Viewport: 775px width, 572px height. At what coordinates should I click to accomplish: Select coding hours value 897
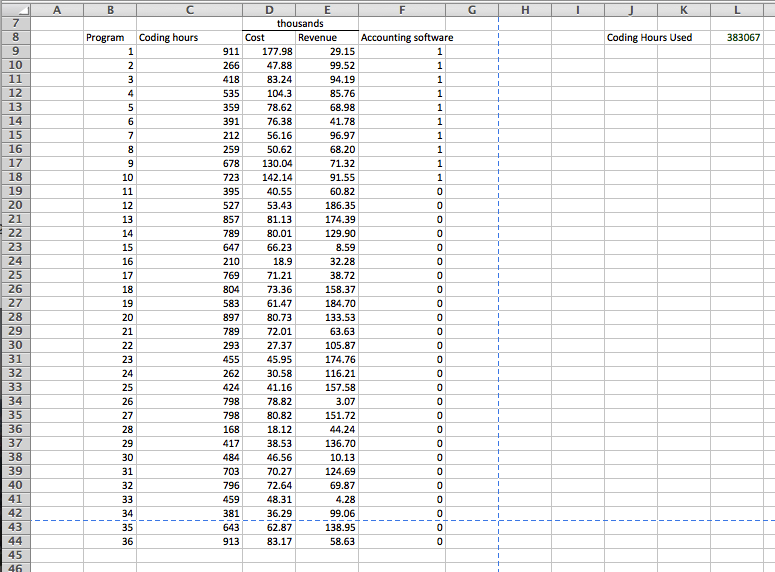click(x=189, y=317)
